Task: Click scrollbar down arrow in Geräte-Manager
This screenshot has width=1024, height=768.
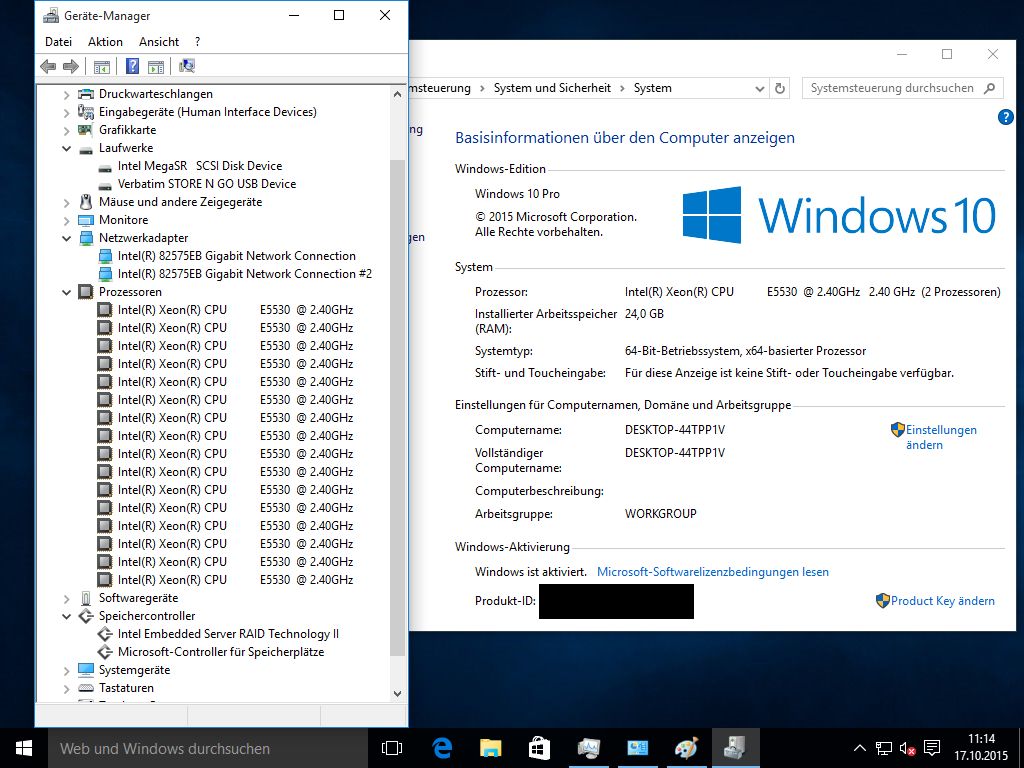Action: [x=397, y=694]
